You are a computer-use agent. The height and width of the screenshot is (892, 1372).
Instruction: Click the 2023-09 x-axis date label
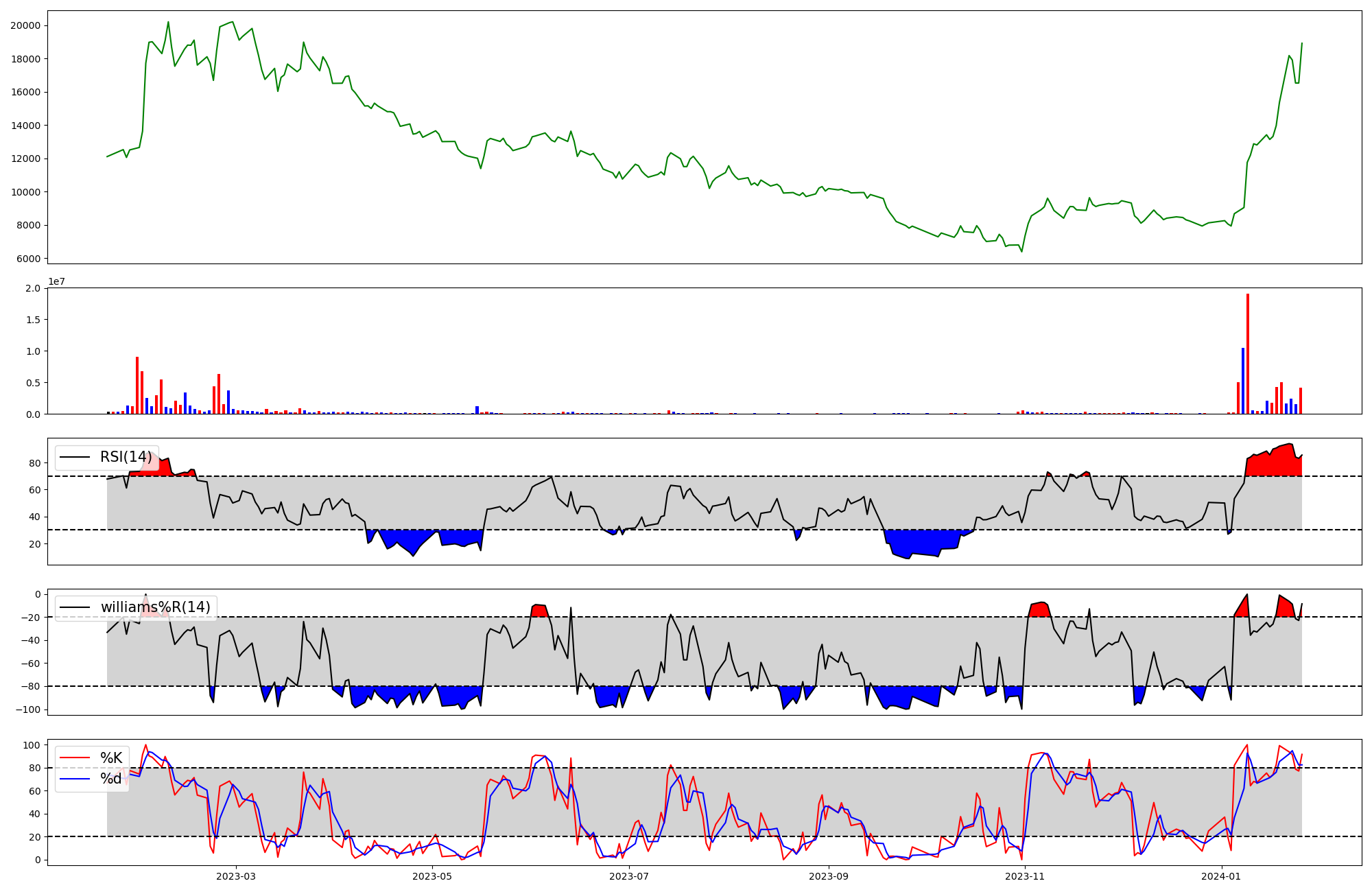coord(829,876)
